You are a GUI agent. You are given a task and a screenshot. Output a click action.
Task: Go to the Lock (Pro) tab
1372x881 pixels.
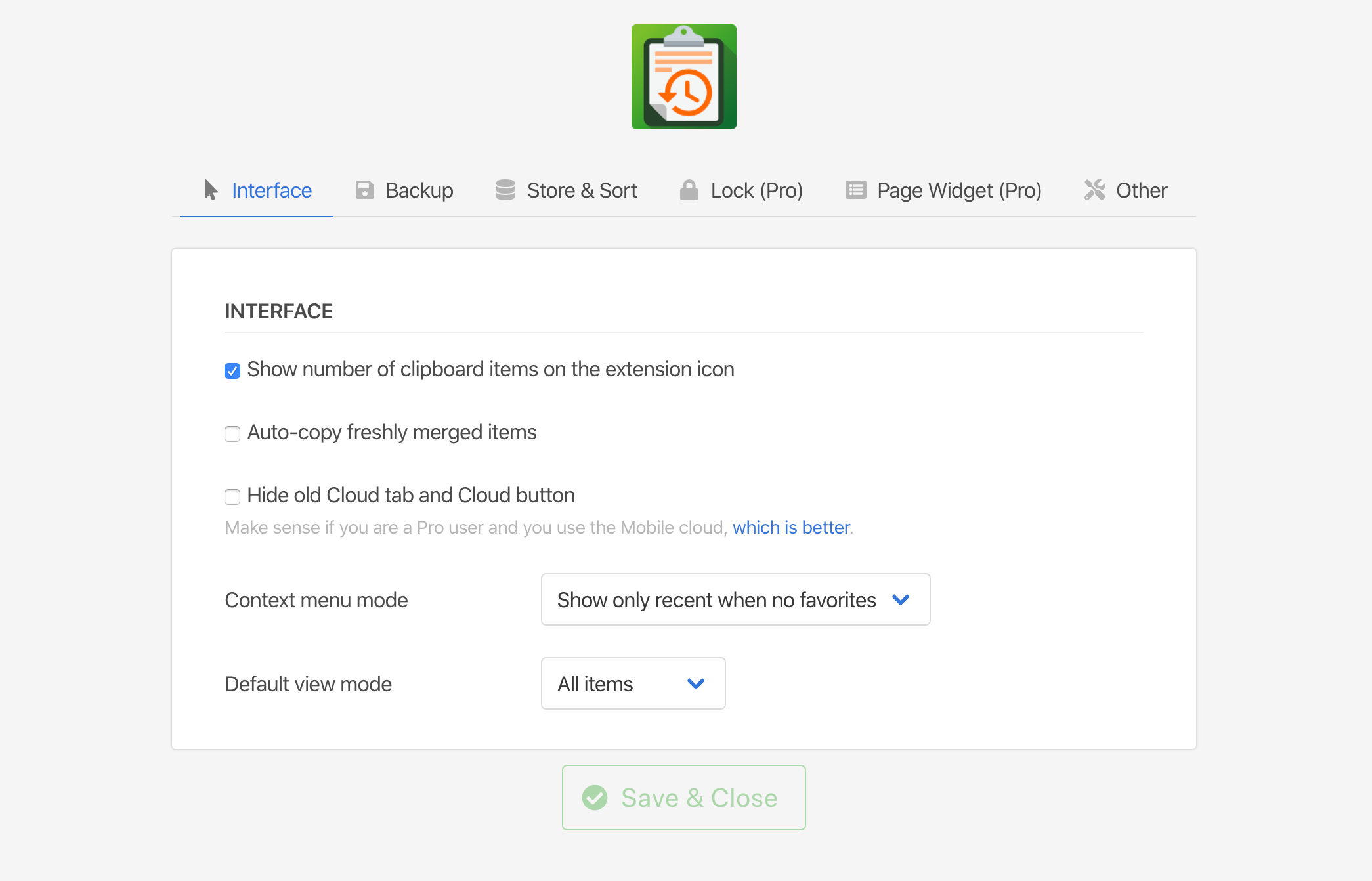point(741,190)
